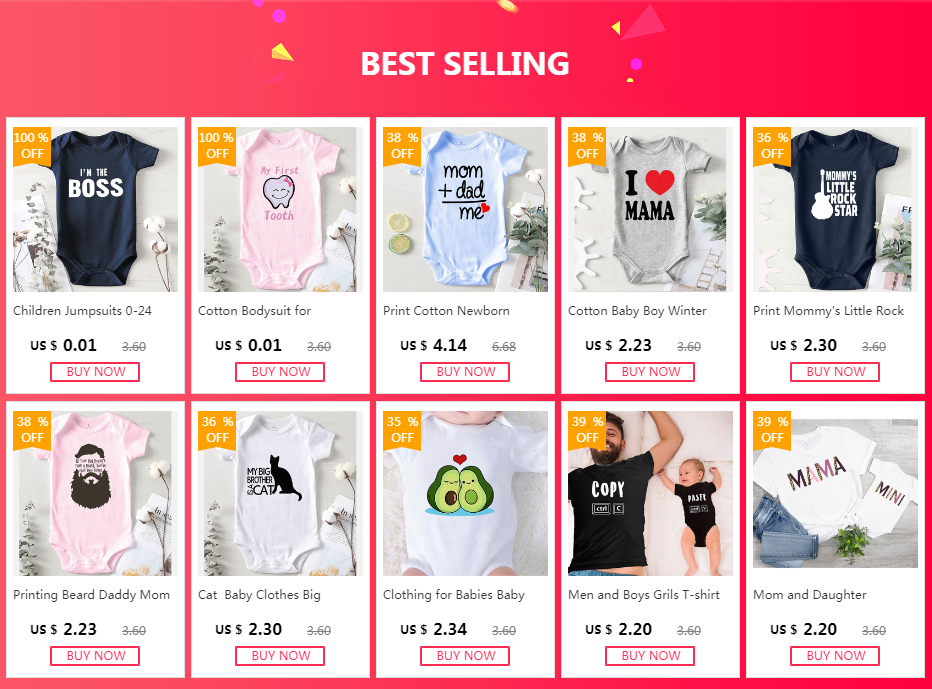
Task: Click BUY NOW for Mom and Daughter item
Action: 835,656
